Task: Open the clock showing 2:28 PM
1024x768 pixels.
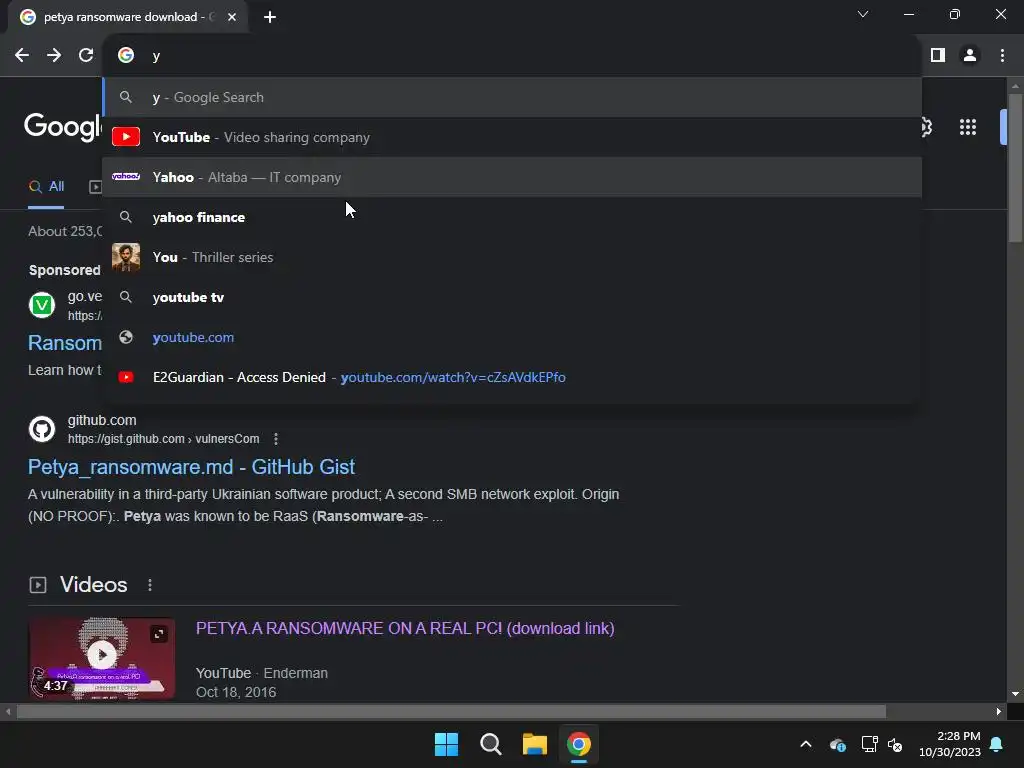Action: (950, 744)
